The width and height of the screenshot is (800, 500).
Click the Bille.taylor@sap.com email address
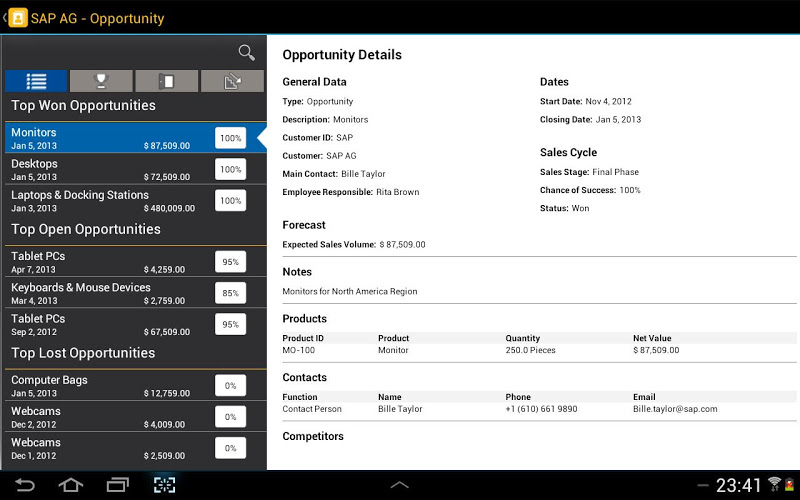[675, 409]
